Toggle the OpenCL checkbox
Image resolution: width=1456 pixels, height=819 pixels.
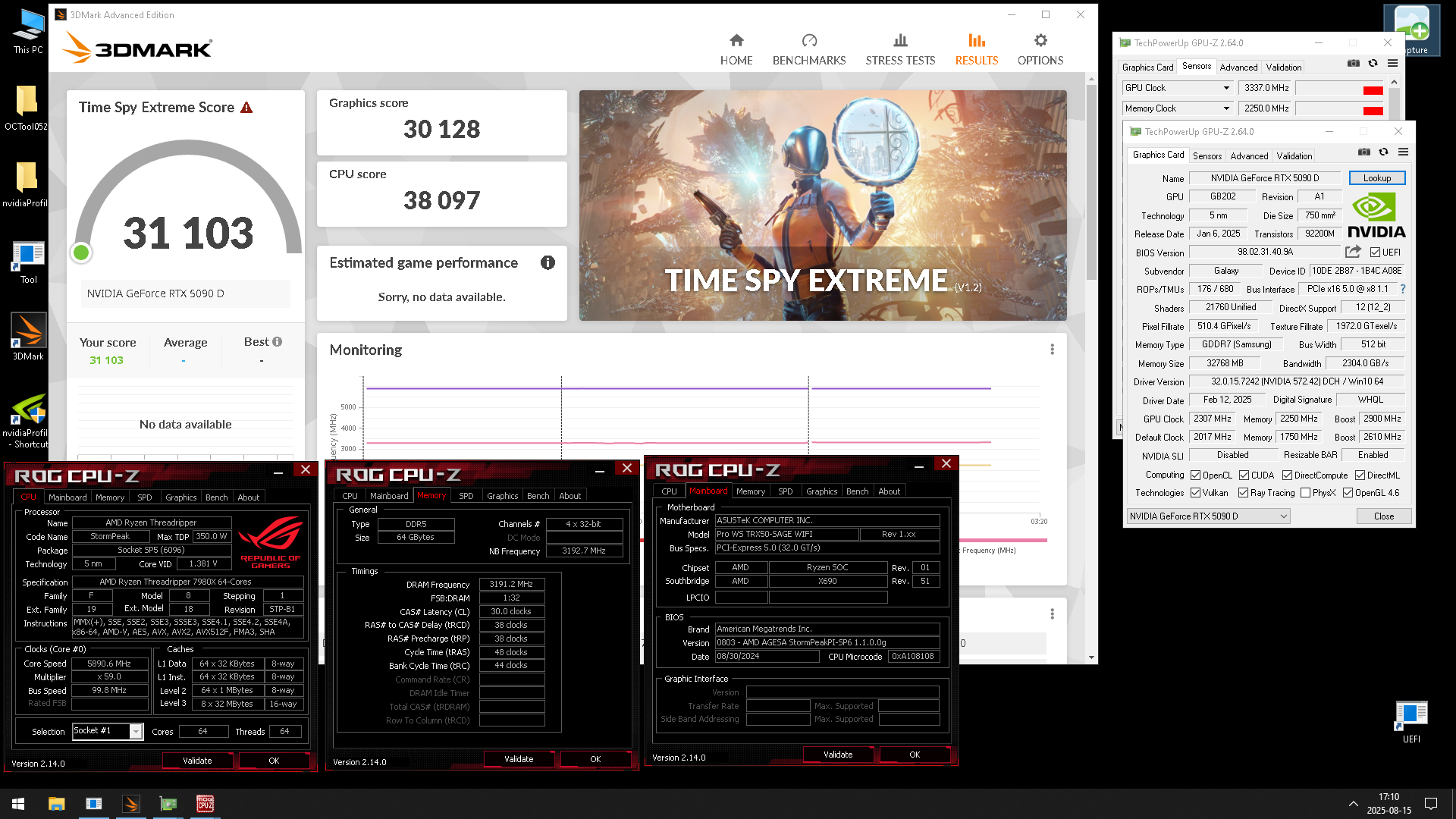[1195, 475]
